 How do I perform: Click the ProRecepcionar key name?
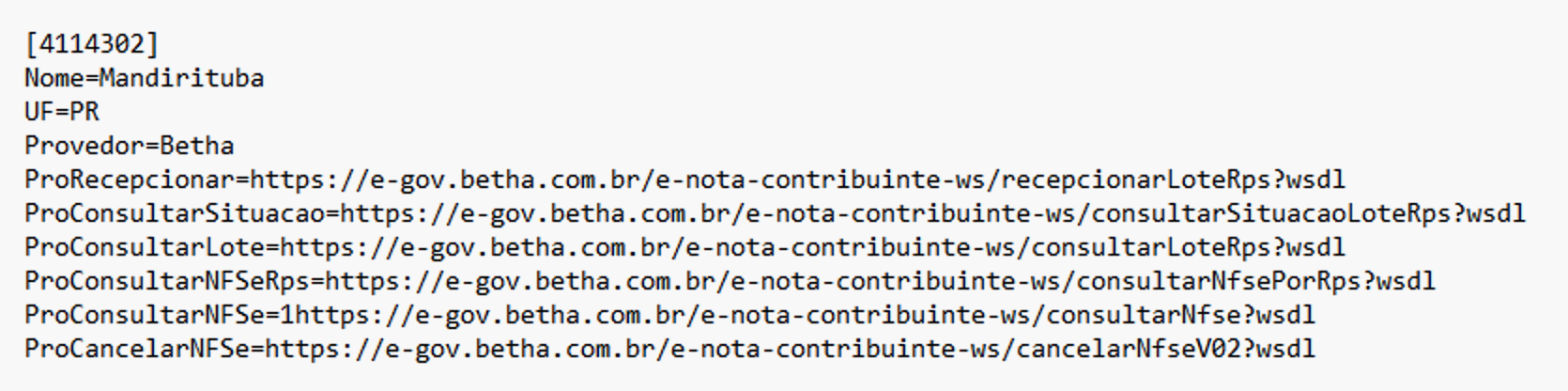coord(129,180)
